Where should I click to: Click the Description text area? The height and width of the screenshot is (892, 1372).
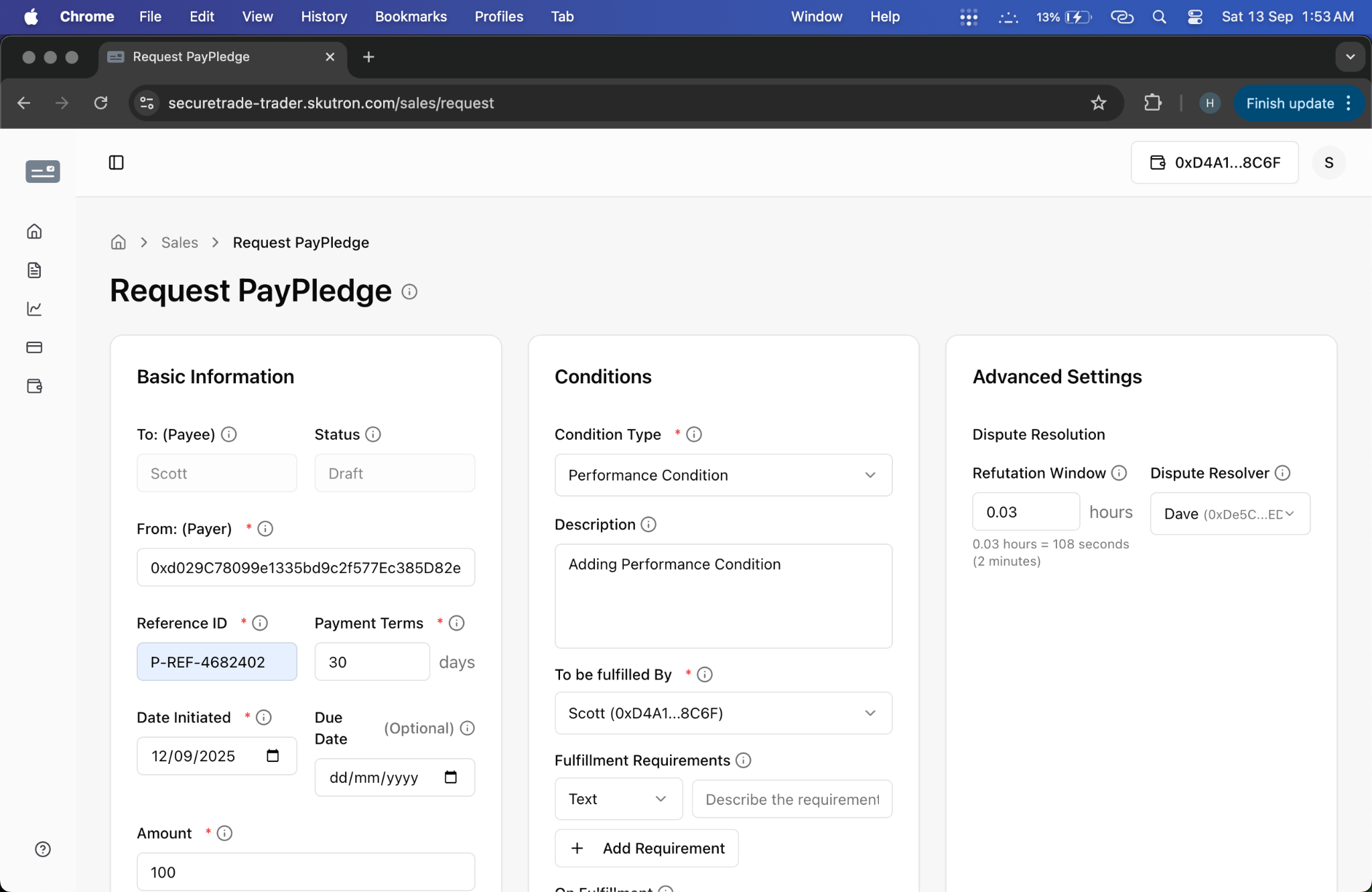[724, 596]
